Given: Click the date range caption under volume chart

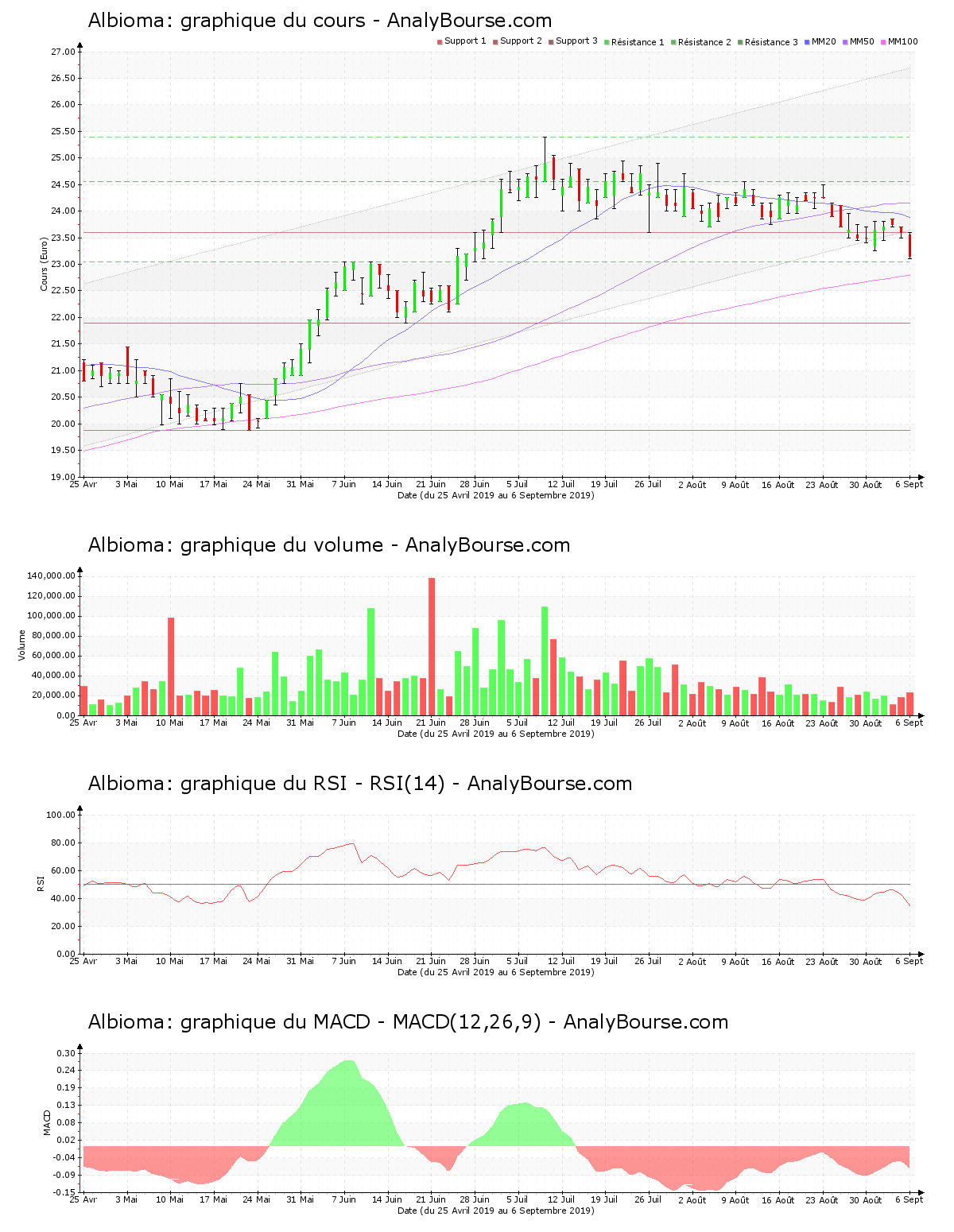Looking at the screenshot, I should pyautogui.click(x=496, y=734).
